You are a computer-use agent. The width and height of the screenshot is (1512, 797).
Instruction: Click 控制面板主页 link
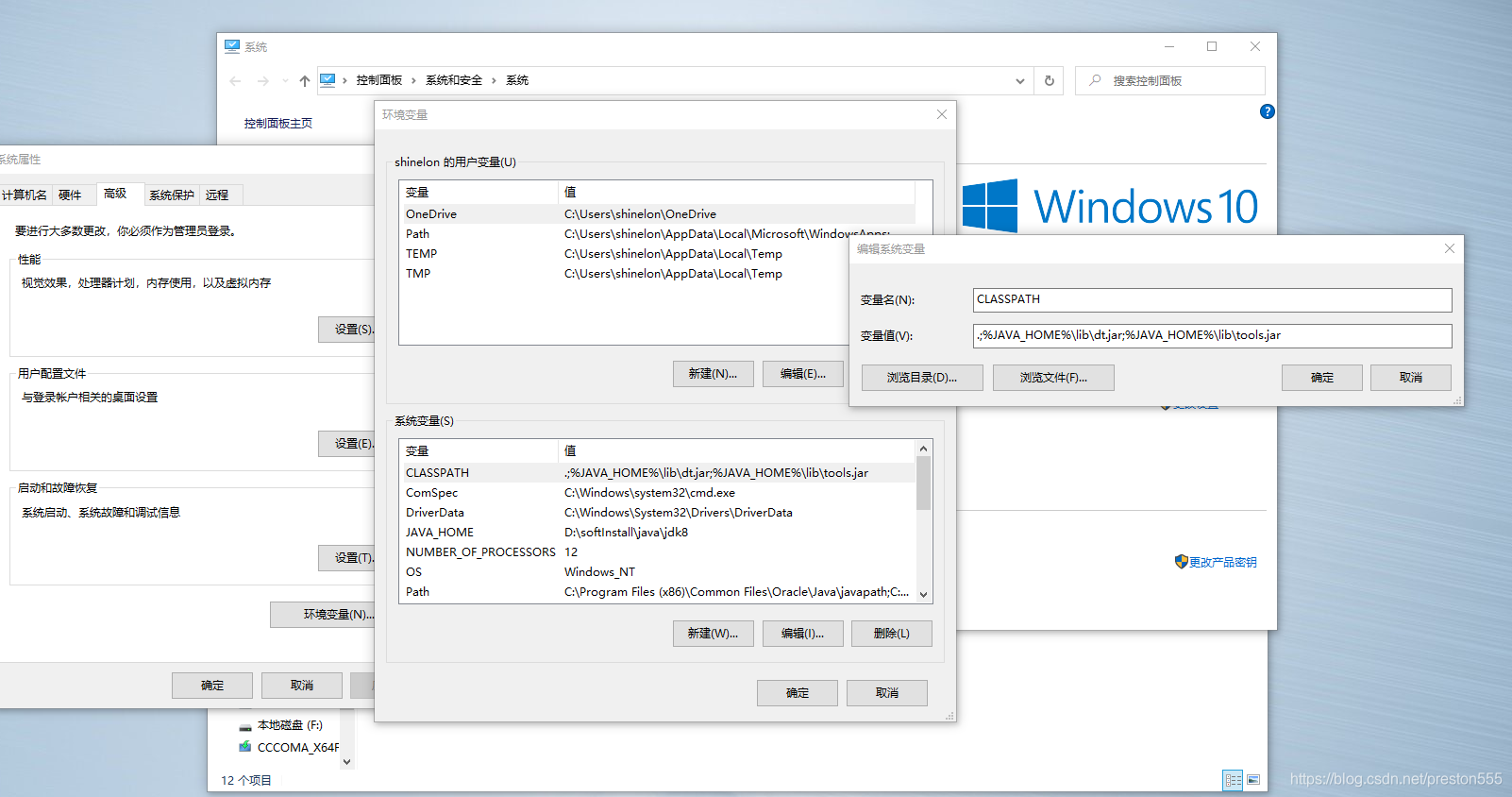click(278, 123)
